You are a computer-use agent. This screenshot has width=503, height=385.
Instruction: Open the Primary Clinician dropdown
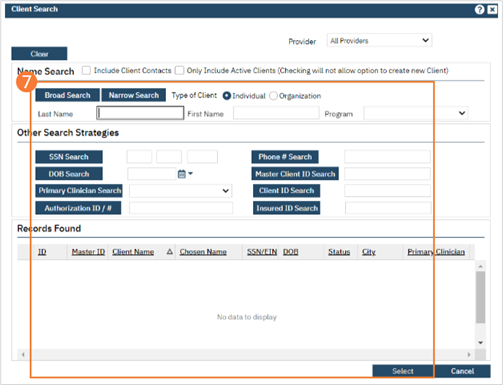(x=180, y=191)
